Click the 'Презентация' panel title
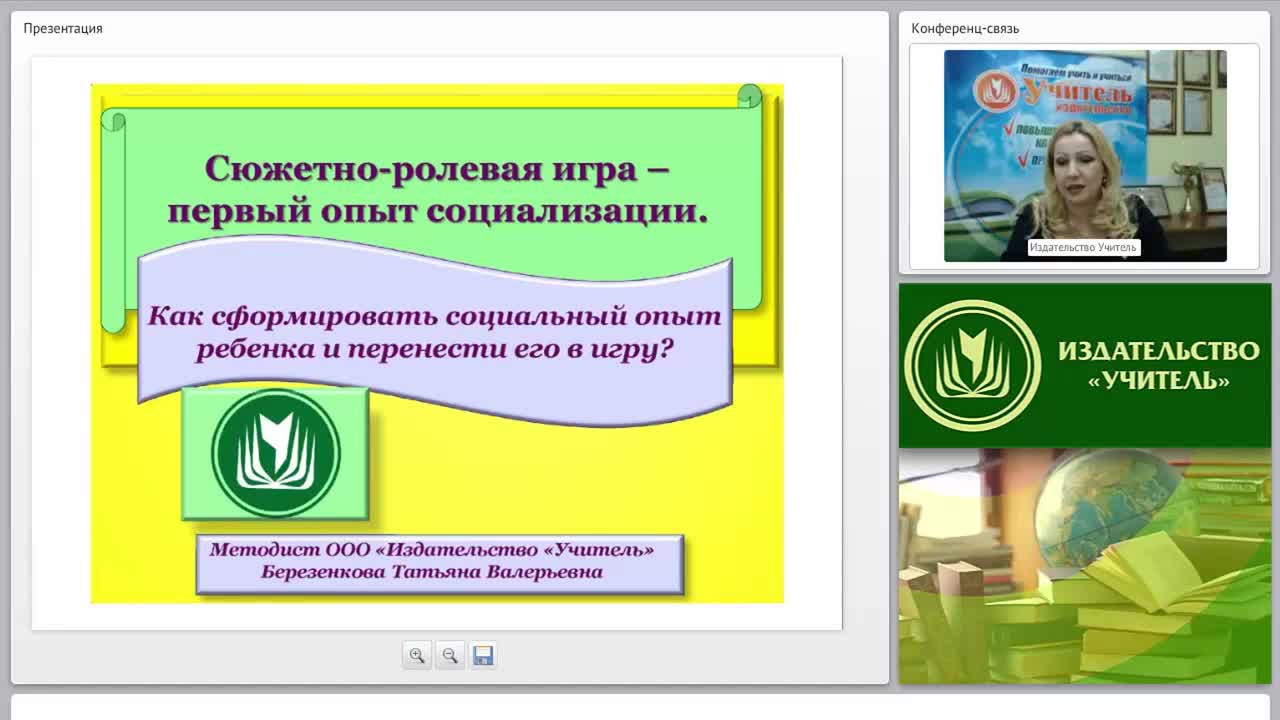Viewport: 1280px width, 720px height. [63, 28]
